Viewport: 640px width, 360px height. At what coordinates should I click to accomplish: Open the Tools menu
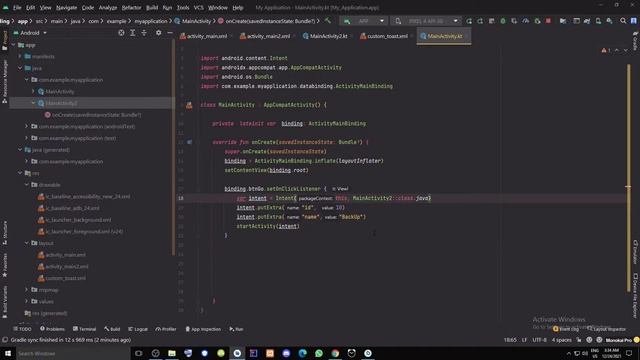(183, 7)
